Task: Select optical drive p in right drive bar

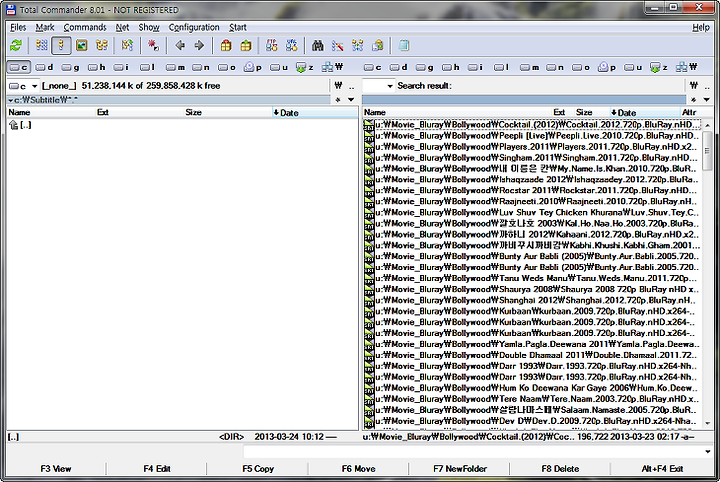Action: [x=607, y=67]
